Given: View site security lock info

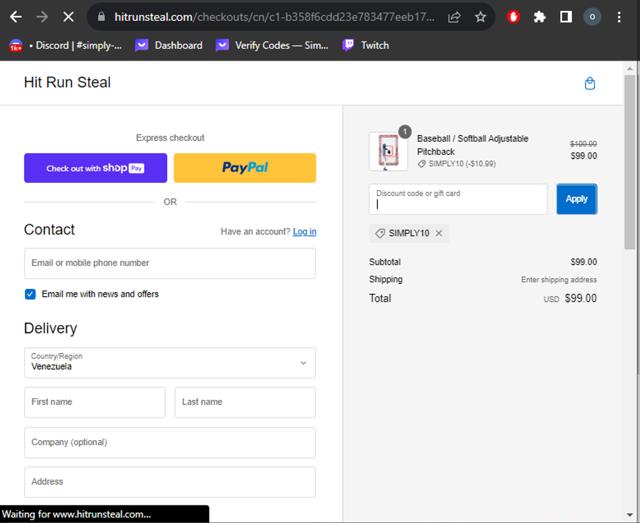Looking at the screenshot, I should [101, 17].
